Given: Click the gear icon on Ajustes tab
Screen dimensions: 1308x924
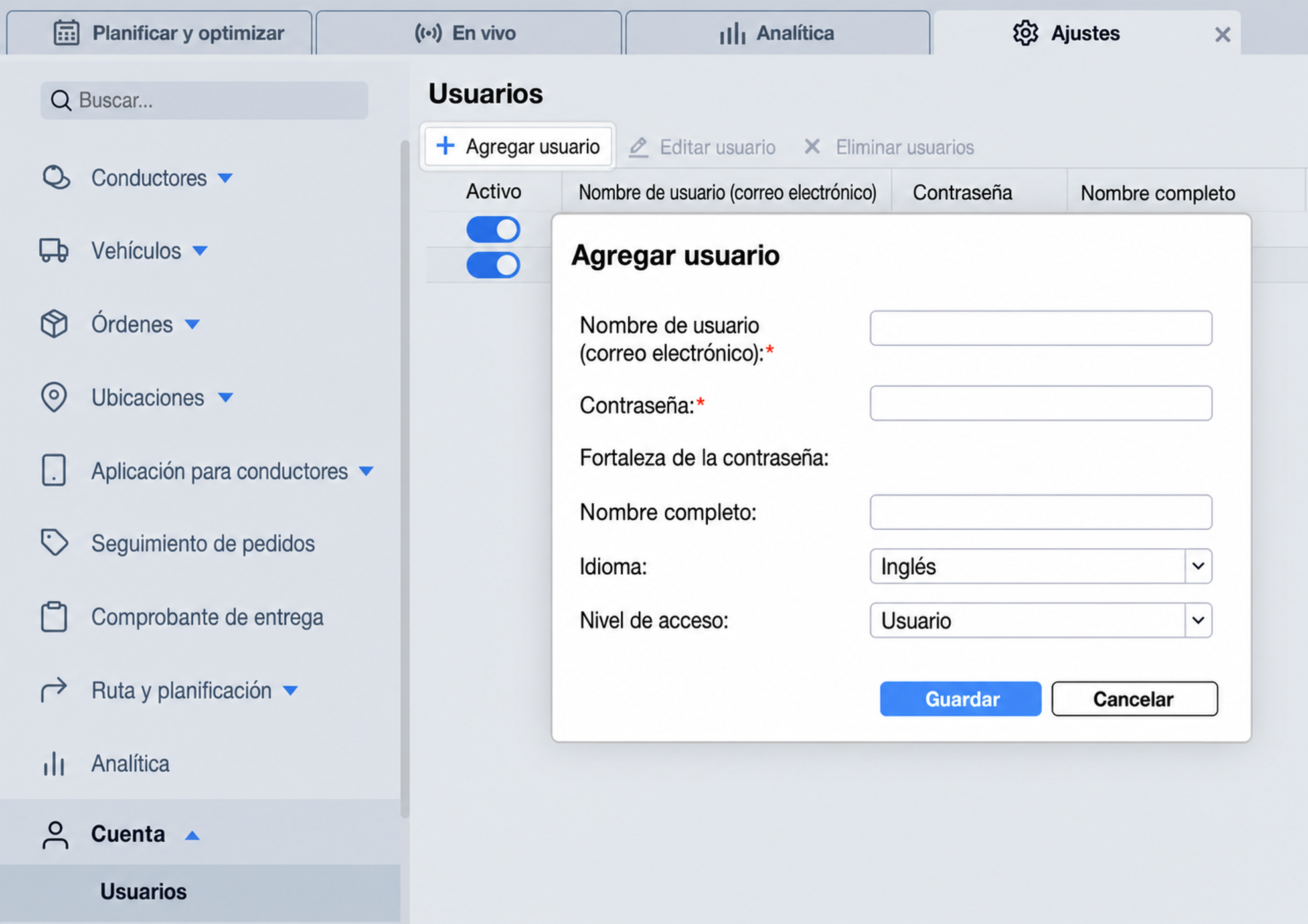Looking at the screenshot, I should point(1025,33).
